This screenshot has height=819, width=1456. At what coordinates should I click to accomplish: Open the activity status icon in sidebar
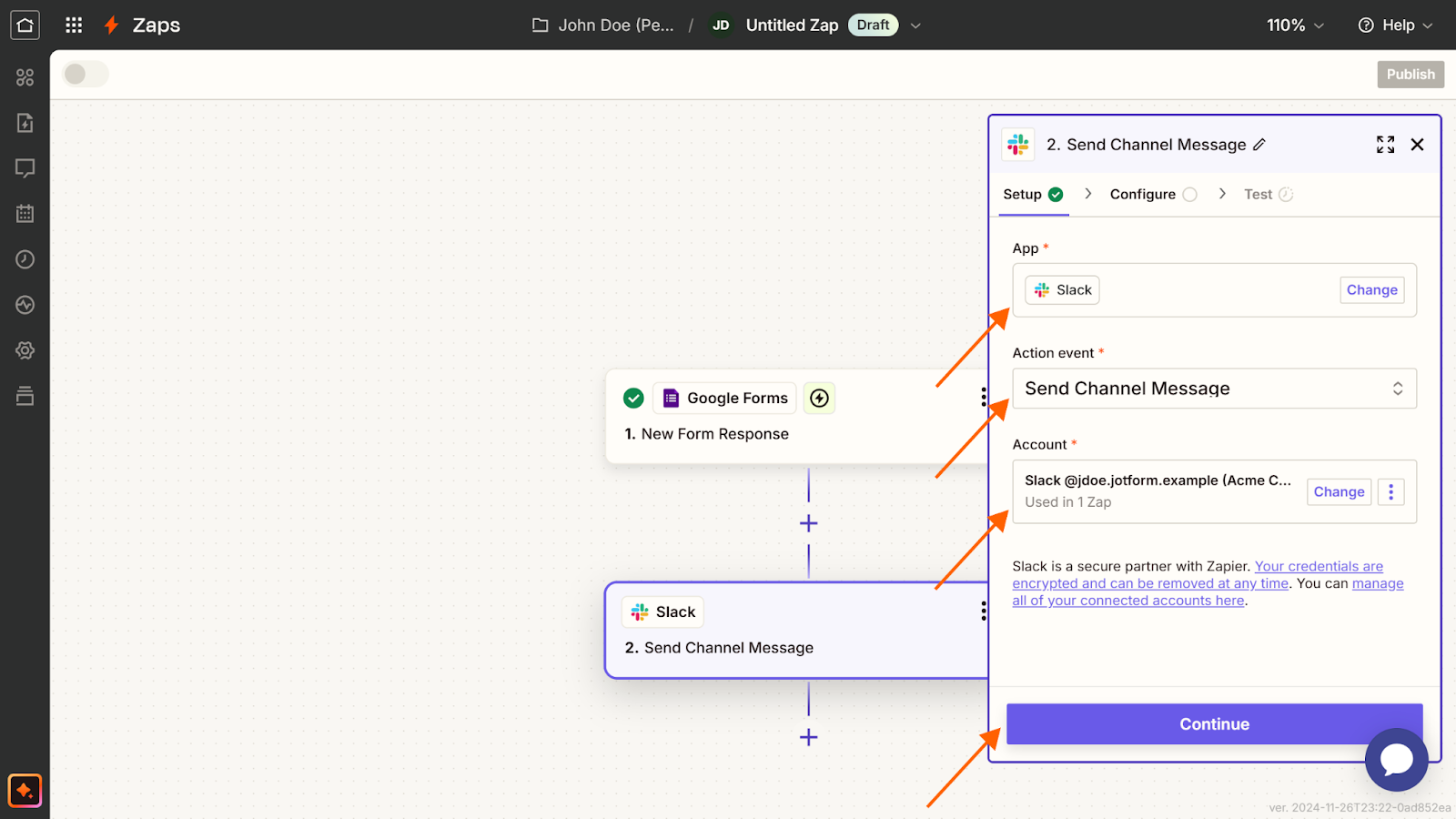click(x=25, y=305)
